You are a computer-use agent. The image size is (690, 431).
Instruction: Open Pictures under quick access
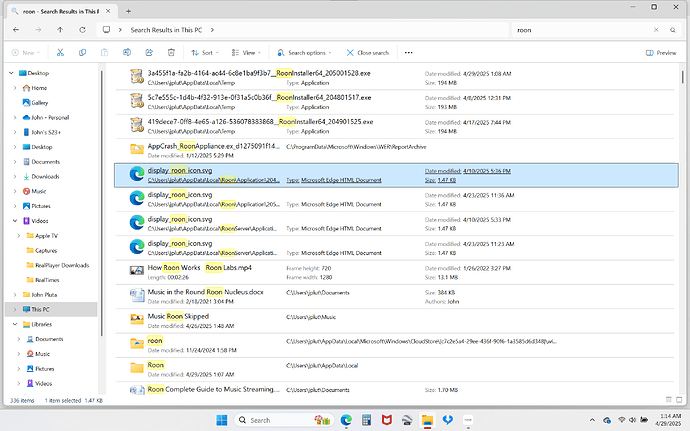37,206
